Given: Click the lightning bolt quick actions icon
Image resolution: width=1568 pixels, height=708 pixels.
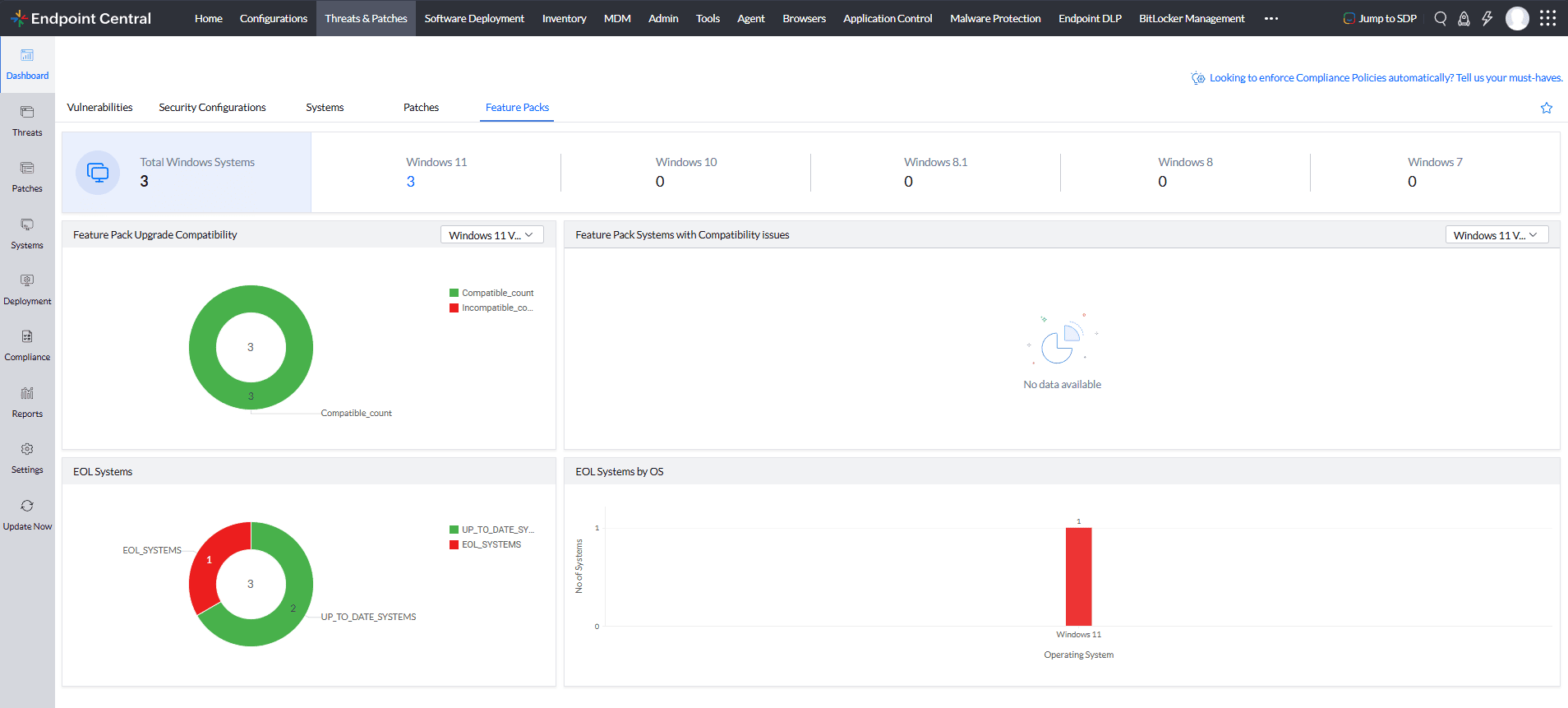Looking at the screenshot, I should click(1487, 18).
